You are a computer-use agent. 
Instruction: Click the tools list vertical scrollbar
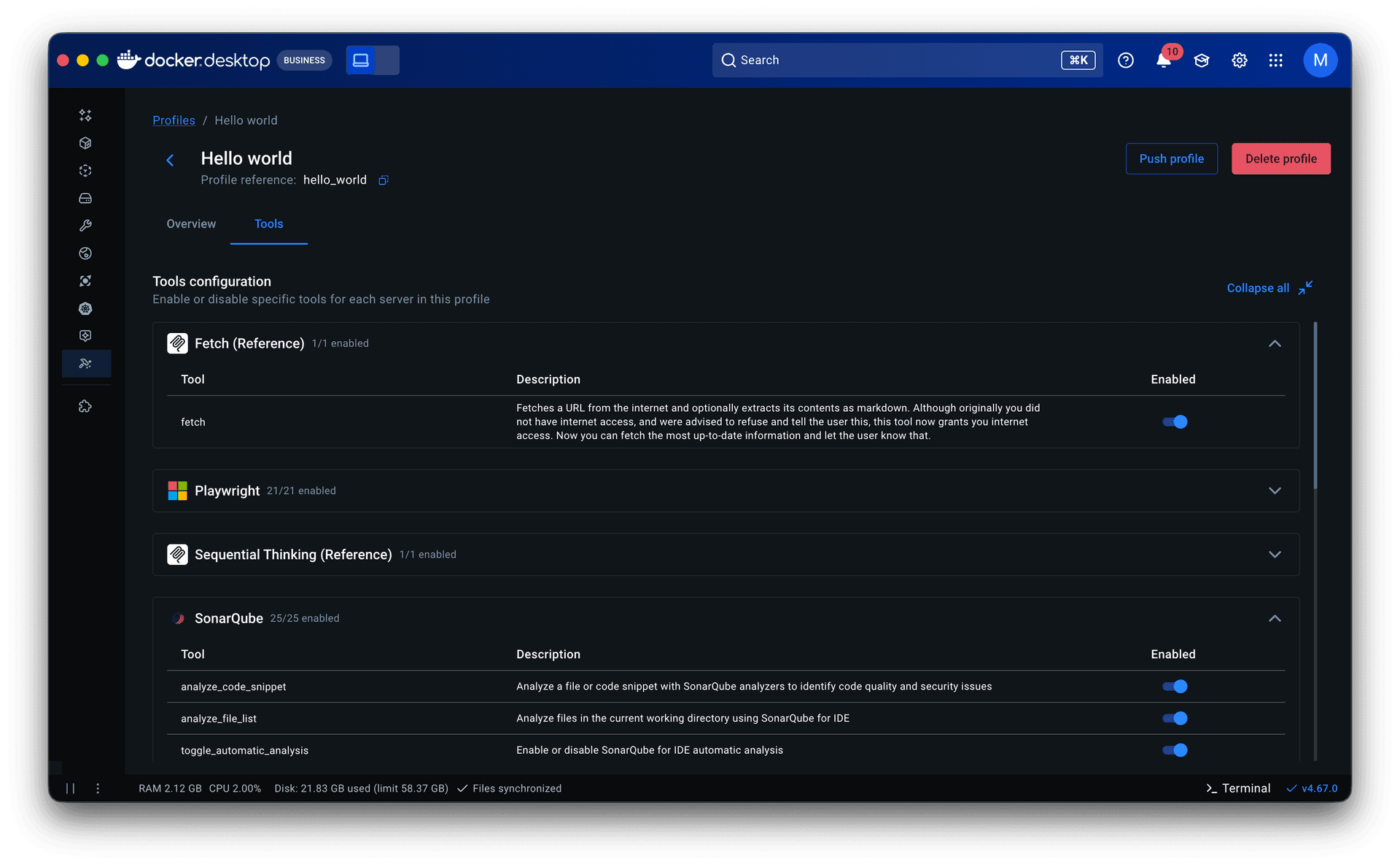1315,405
